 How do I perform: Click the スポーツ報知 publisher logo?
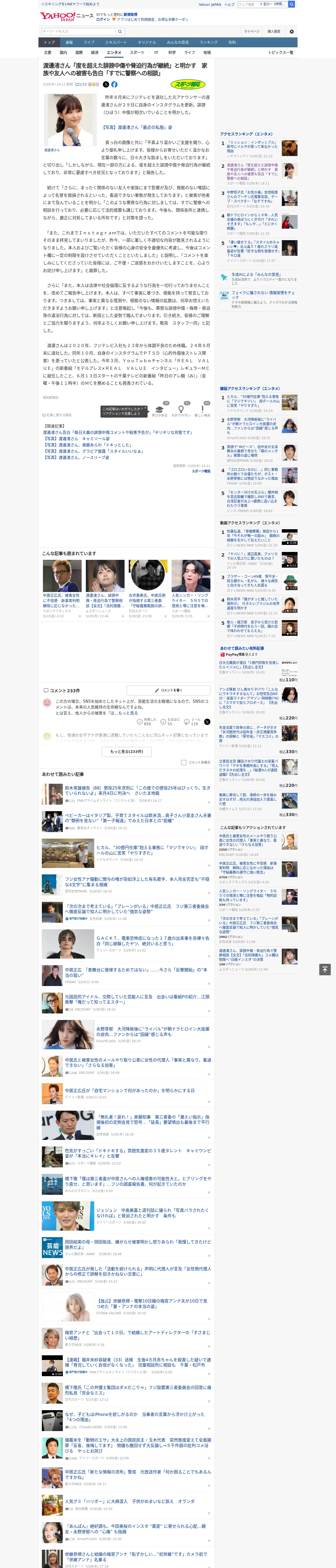pos(188,85)
